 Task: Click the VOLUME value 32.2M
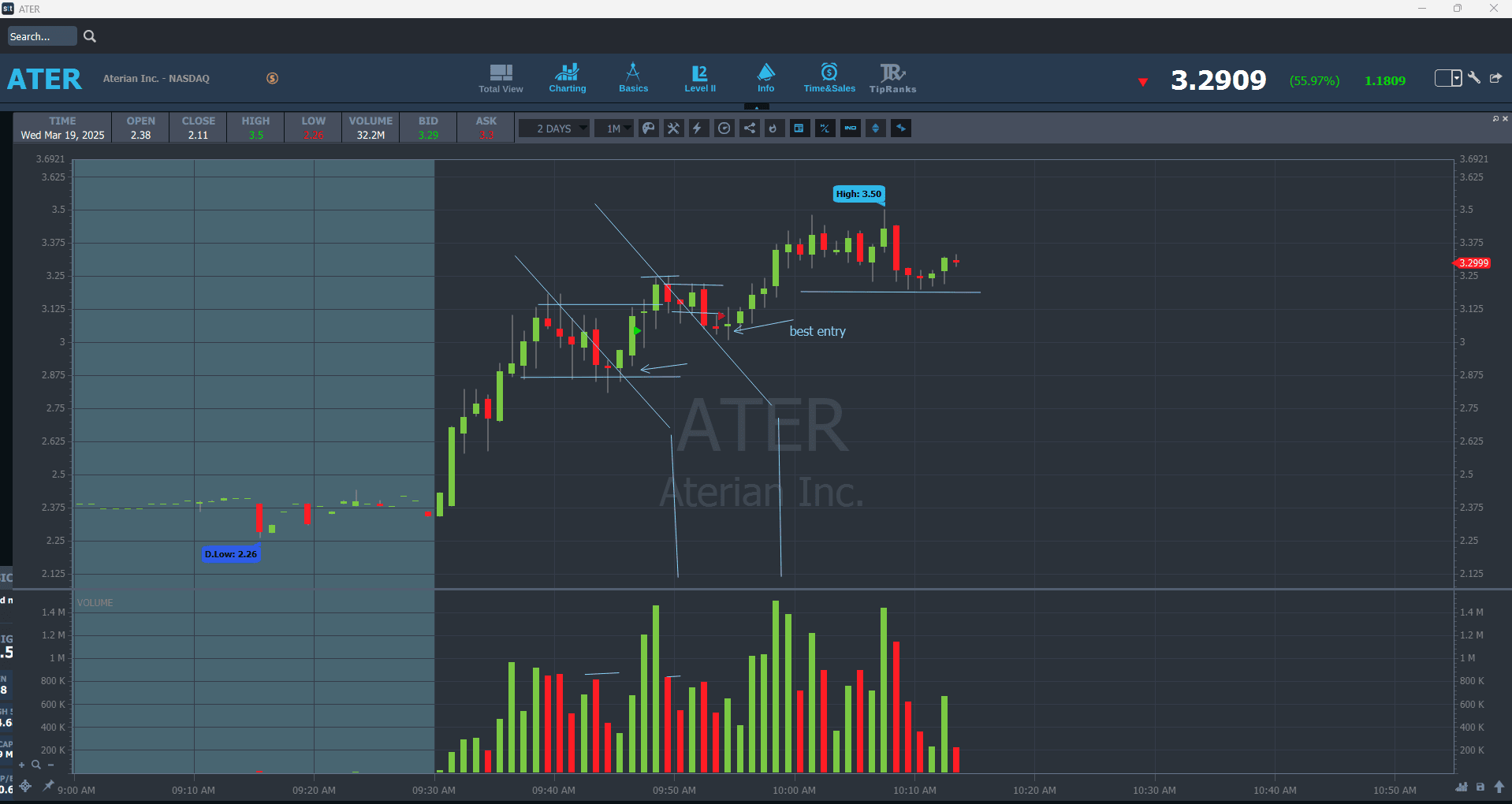point(371,135)
